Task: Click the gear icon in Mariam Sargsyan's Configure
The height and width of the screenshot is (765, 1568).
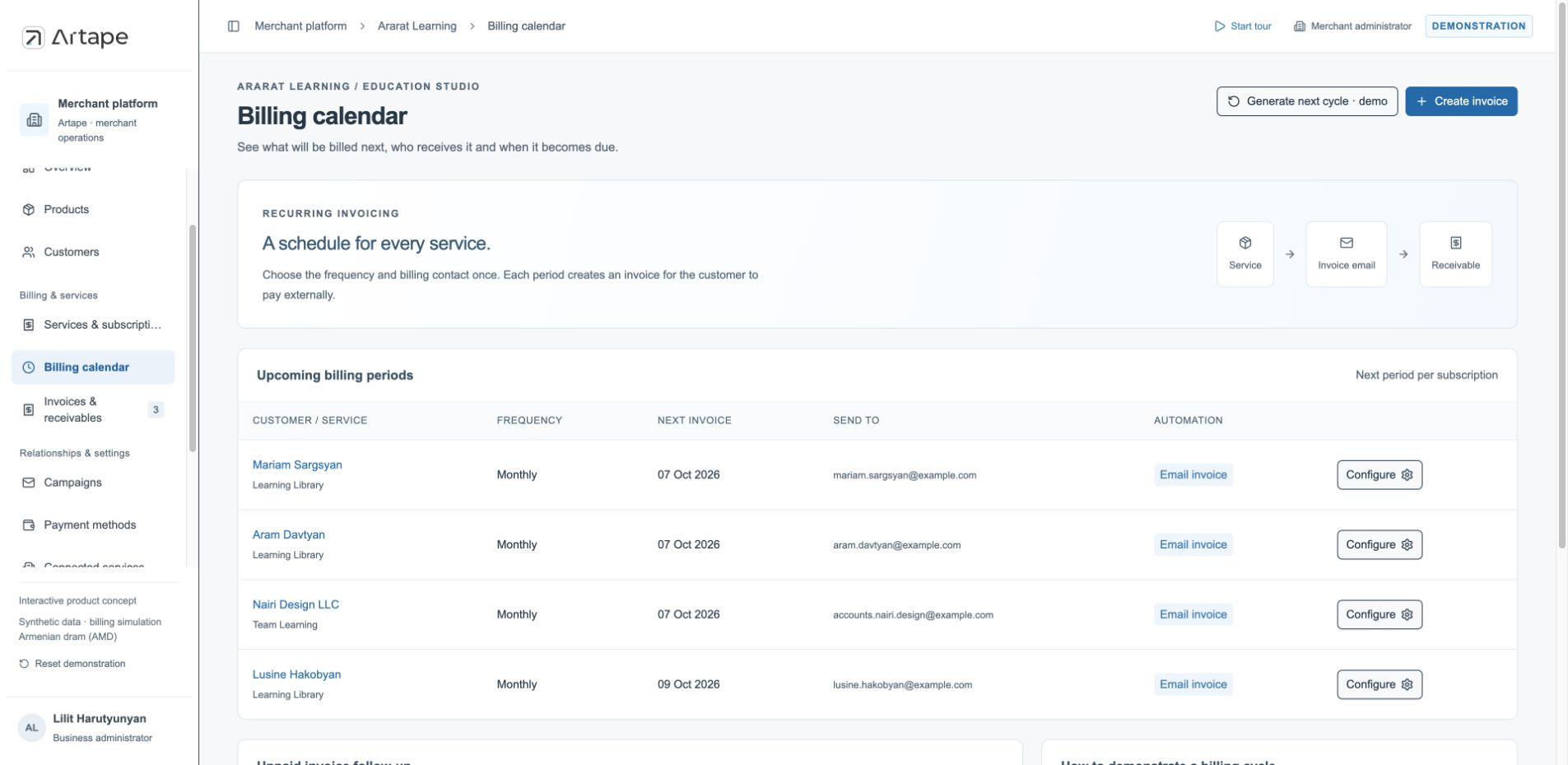Action: pos(1407,475)
